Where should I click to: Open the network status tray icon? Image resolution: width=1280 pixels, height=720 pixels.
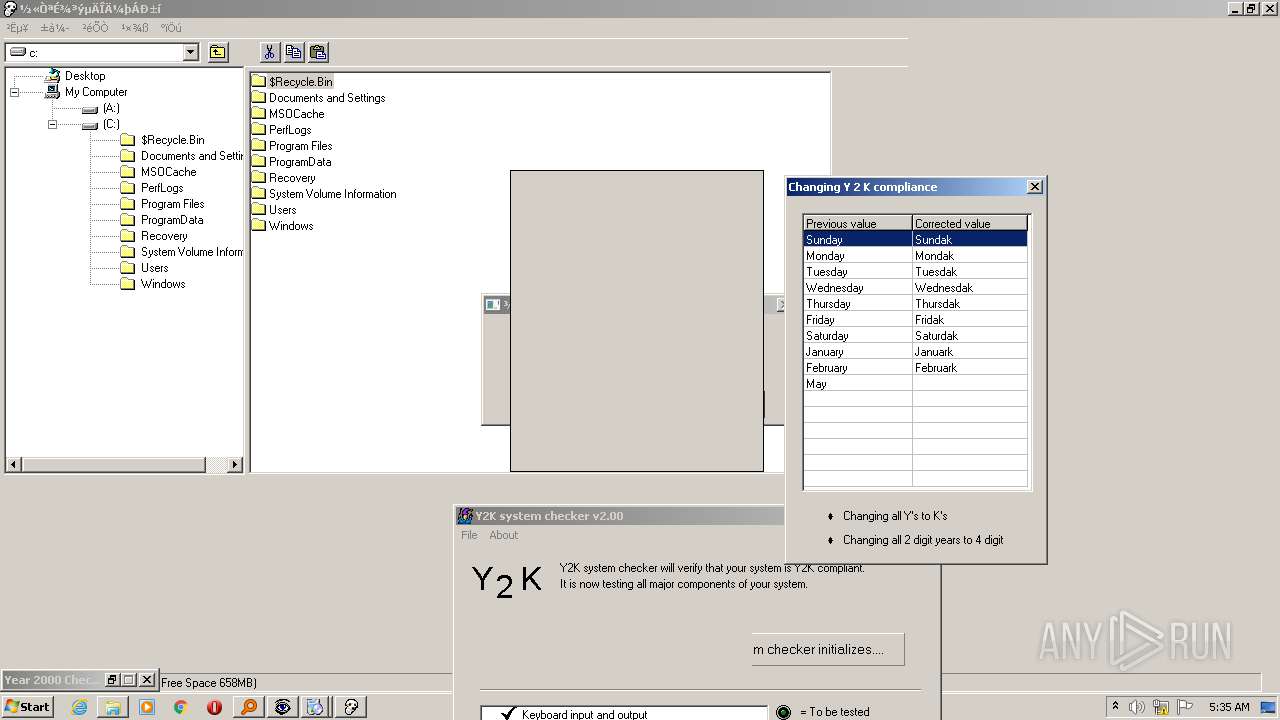tap(1161, 707)
